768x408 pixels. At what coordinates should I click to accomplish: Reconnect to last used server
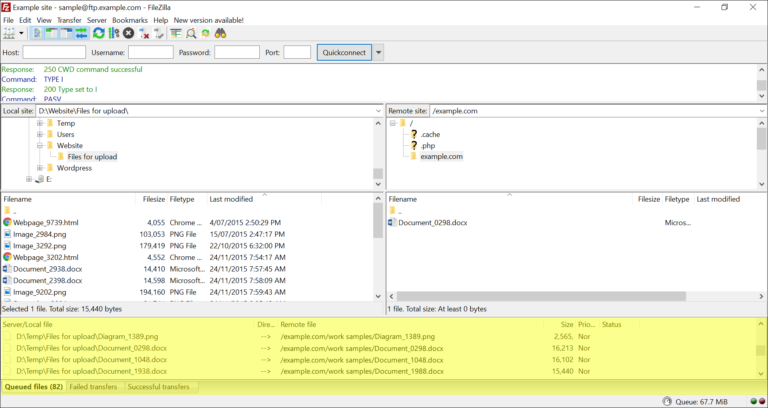(x=158, y=33)
